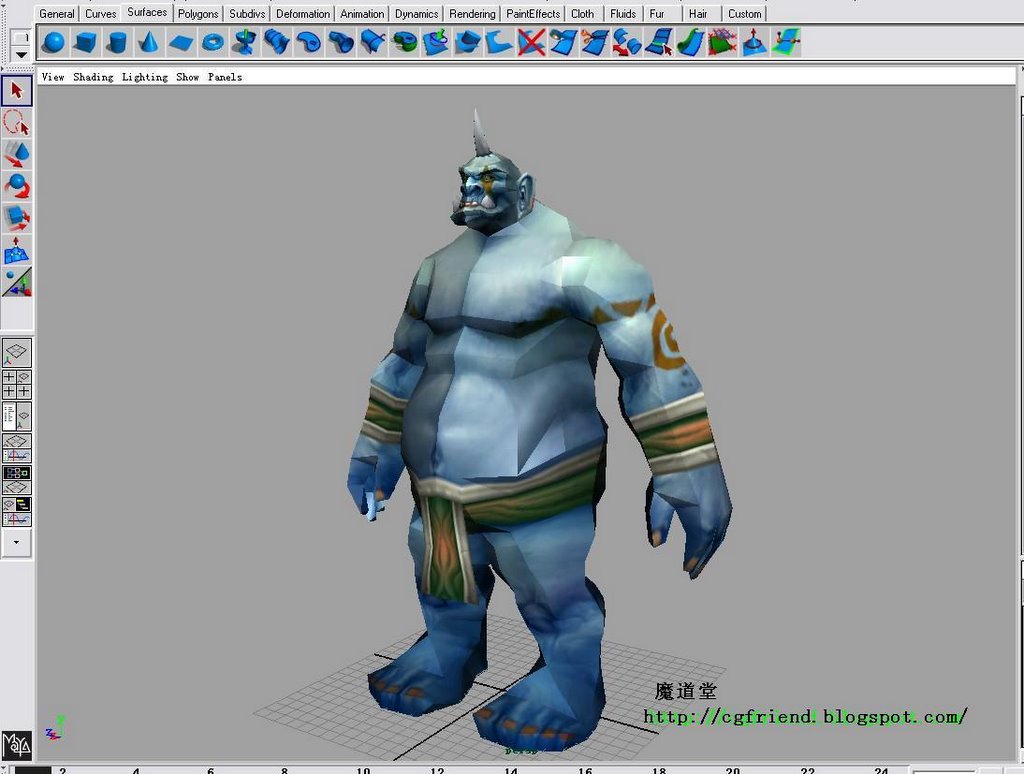1024x774 pixels.
Task: Create a NURBS cone from the shelf
Action: (x=149, y=42)
